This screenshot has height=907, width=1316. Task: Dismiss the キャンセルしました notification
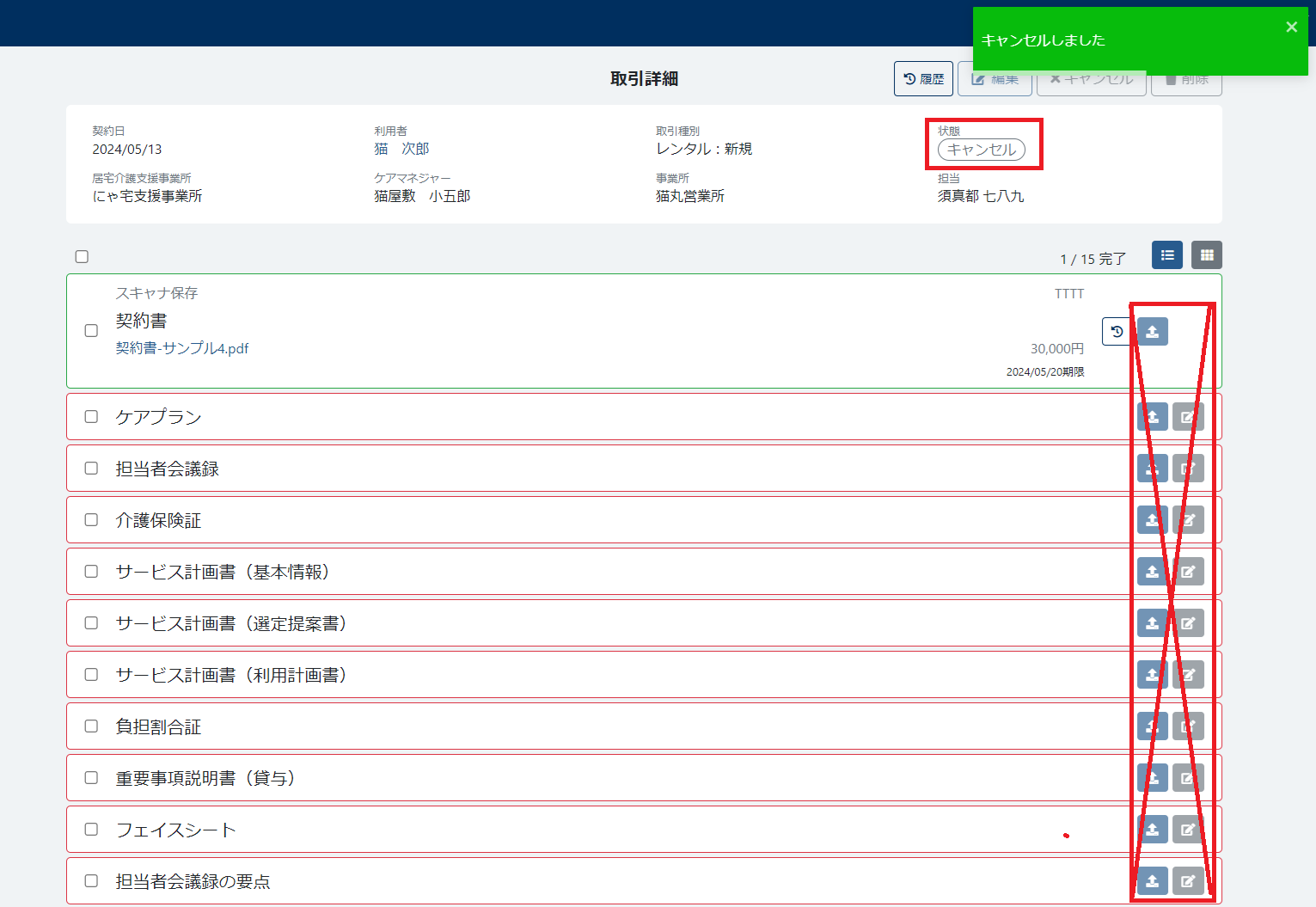(x=1291, y=28)
